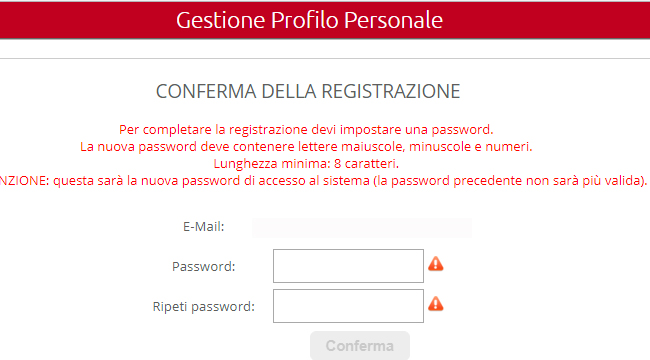Click the Ripeti password label
650x360 pixels.
(204, 307)
